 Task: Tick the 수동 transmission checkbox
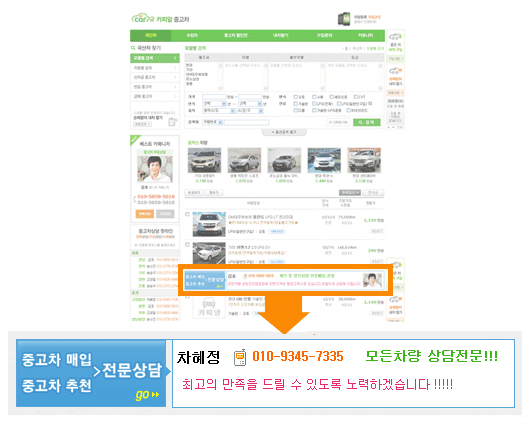point(314,97)
